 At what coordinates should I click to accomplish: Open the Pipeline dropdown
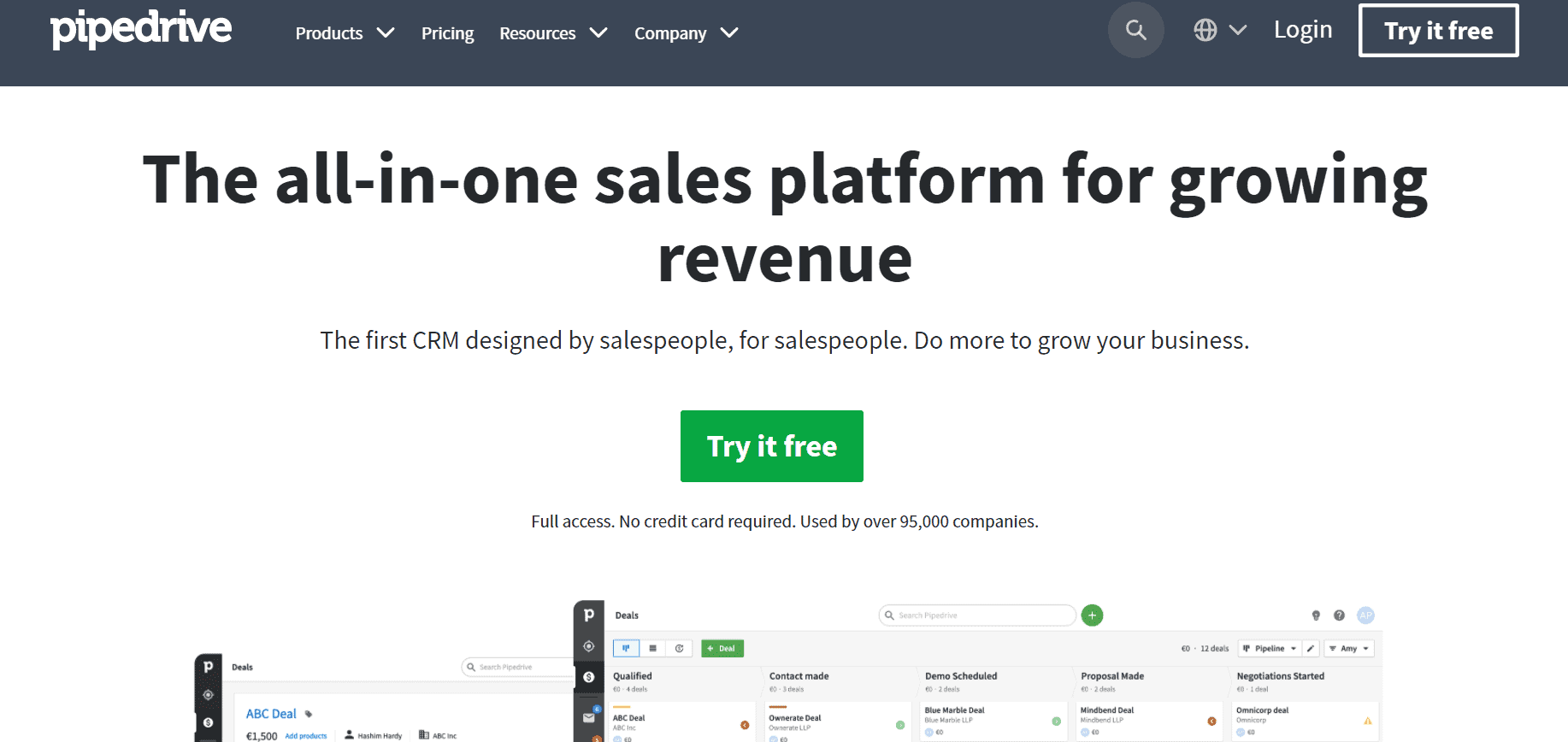[1270, 649]
